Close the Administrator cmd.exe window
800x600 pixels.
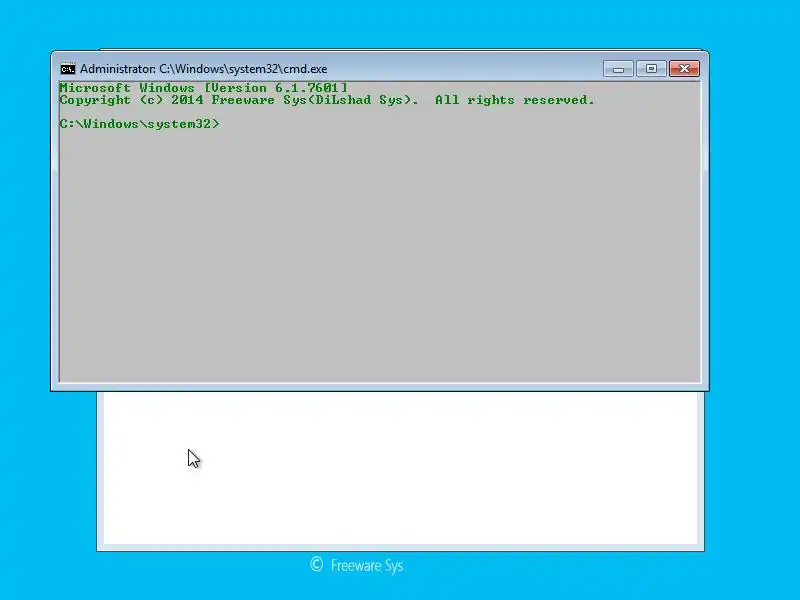[684, 69]
